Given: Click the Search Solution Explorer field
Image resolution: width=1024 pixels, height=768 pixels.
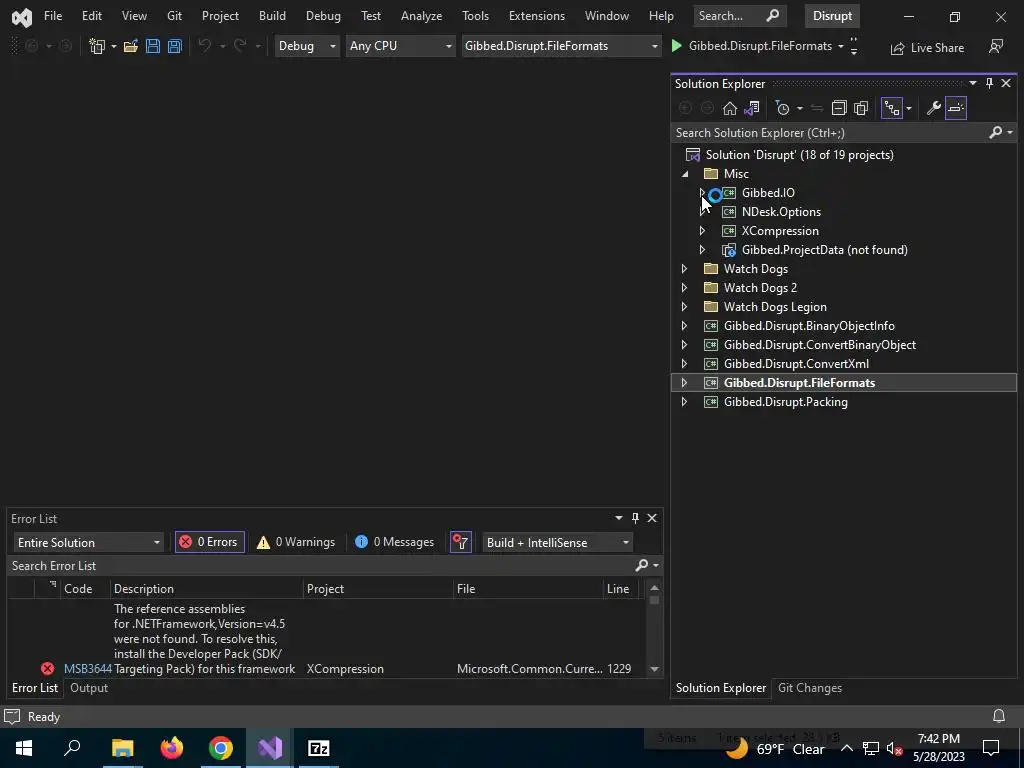Looking at the screenshot, I should tap(829, 133).
